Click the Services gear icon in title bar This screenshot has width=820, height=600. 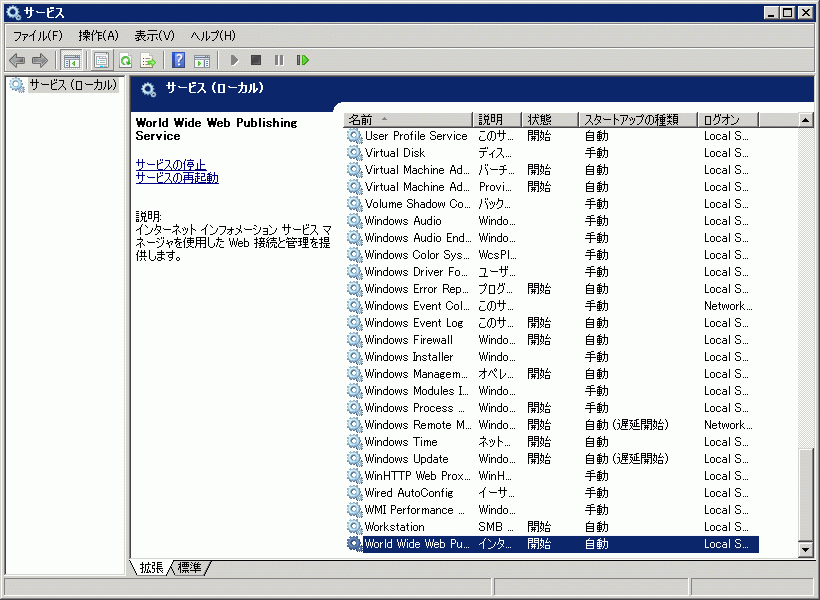[13, 13]
